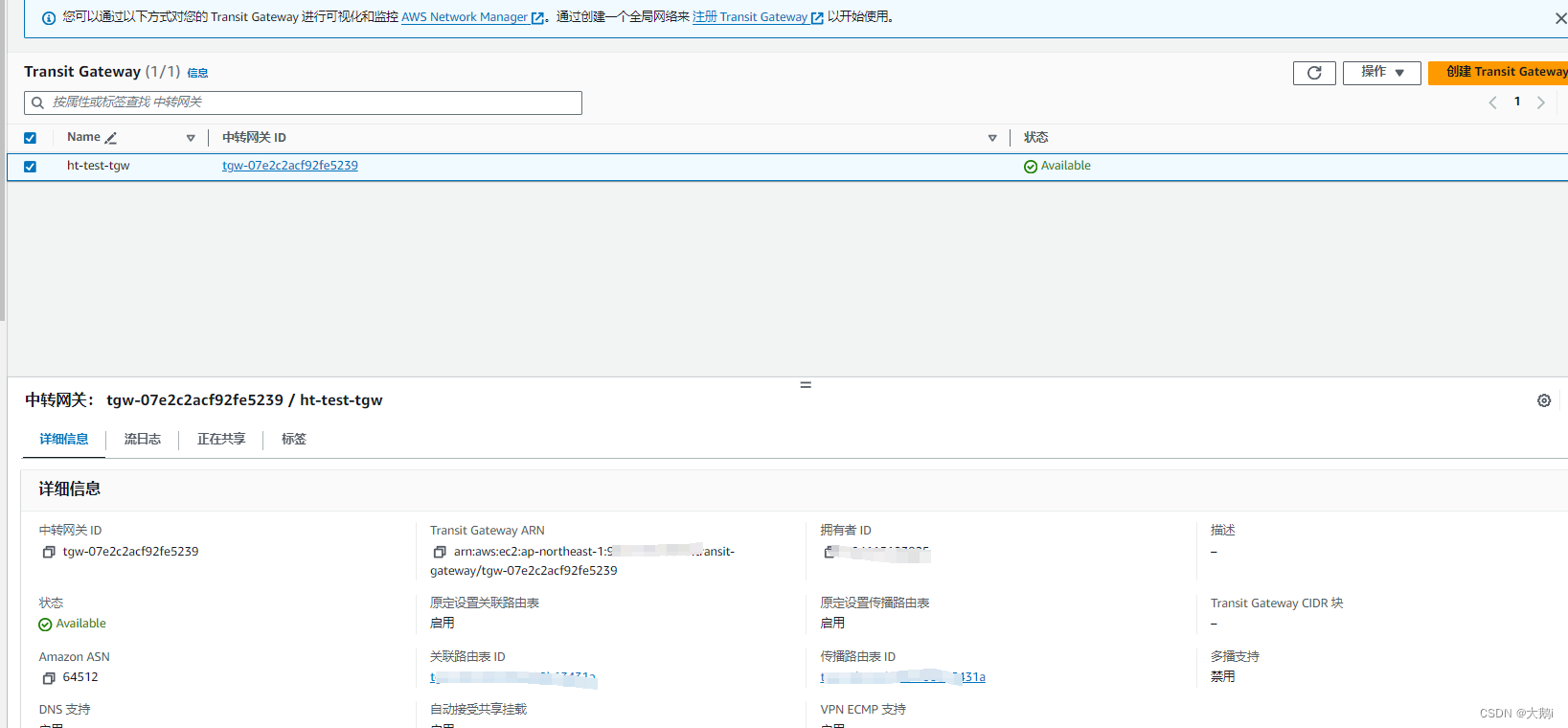
Task: Click the search magnifier icon
Action: 38,102
